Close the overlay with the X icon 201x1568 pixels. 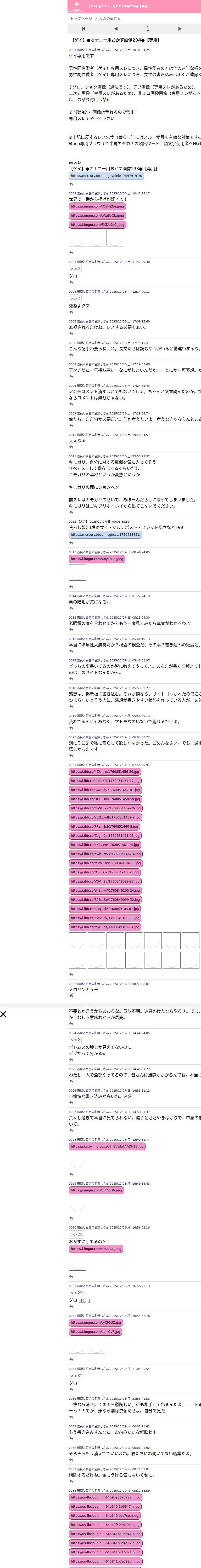point(3,1014)
